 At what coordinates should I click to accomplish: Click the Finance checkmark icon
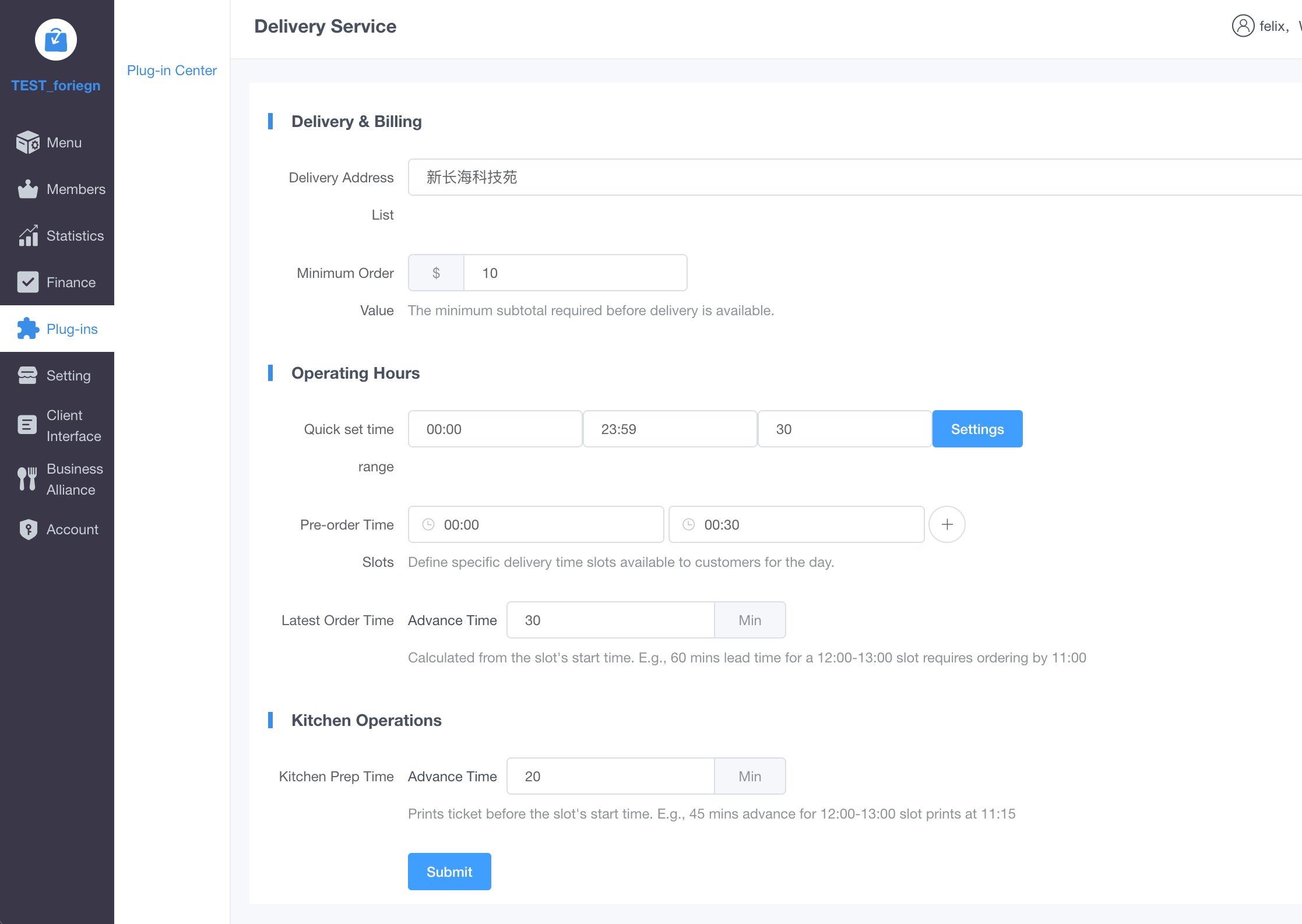(27, 283)
